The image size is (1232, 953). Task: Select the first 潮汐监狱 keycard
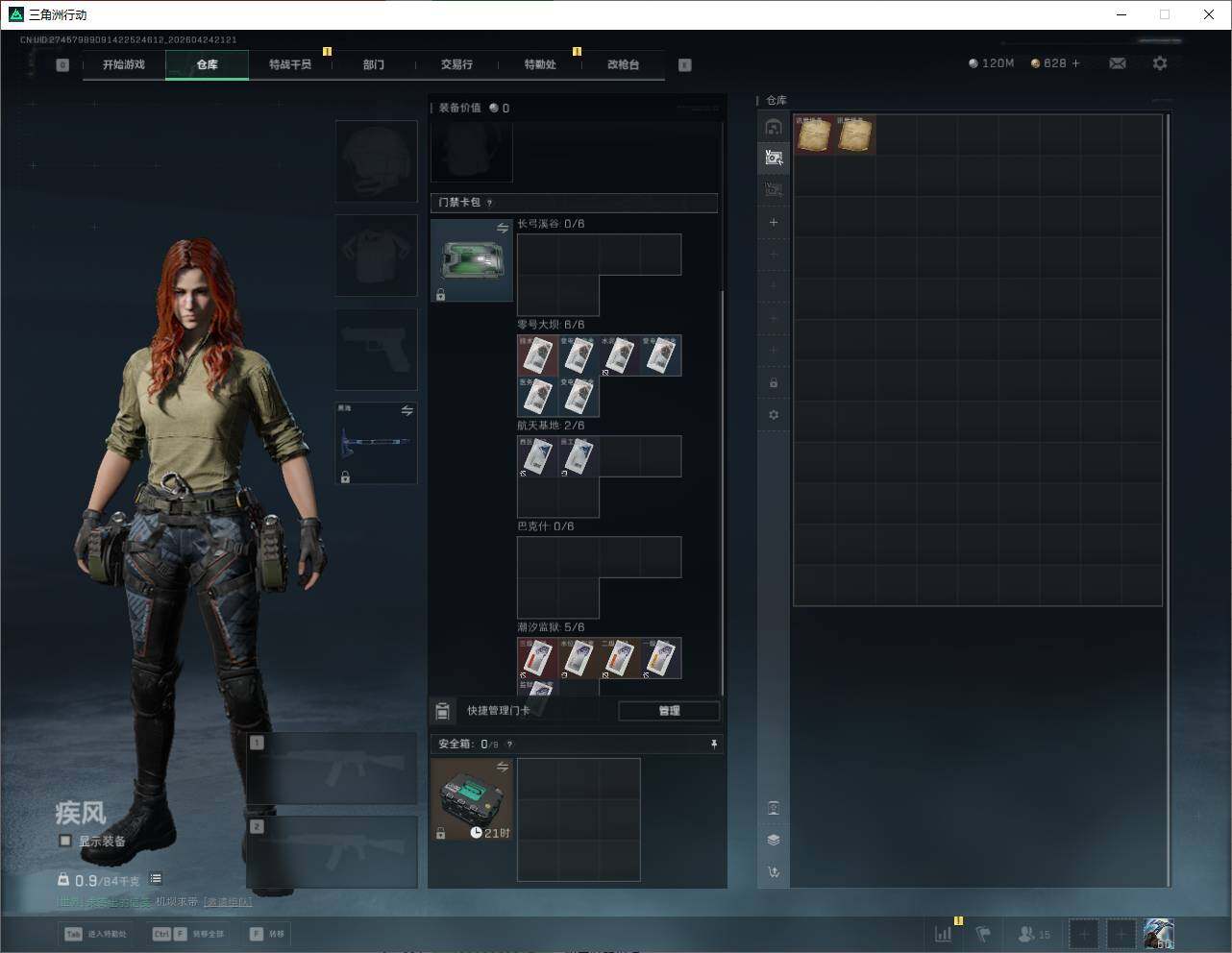point(538,658)
